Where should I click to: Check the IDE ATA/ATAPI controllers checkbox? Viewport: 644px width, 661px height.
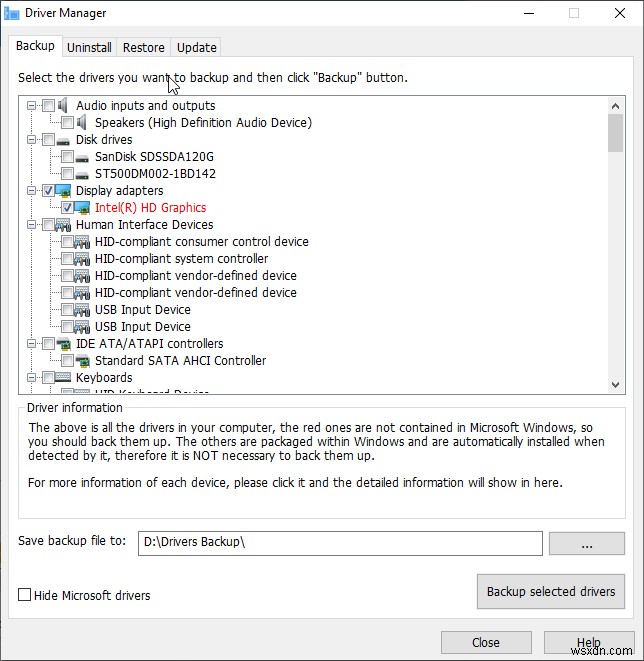click(x=48, y=344)
